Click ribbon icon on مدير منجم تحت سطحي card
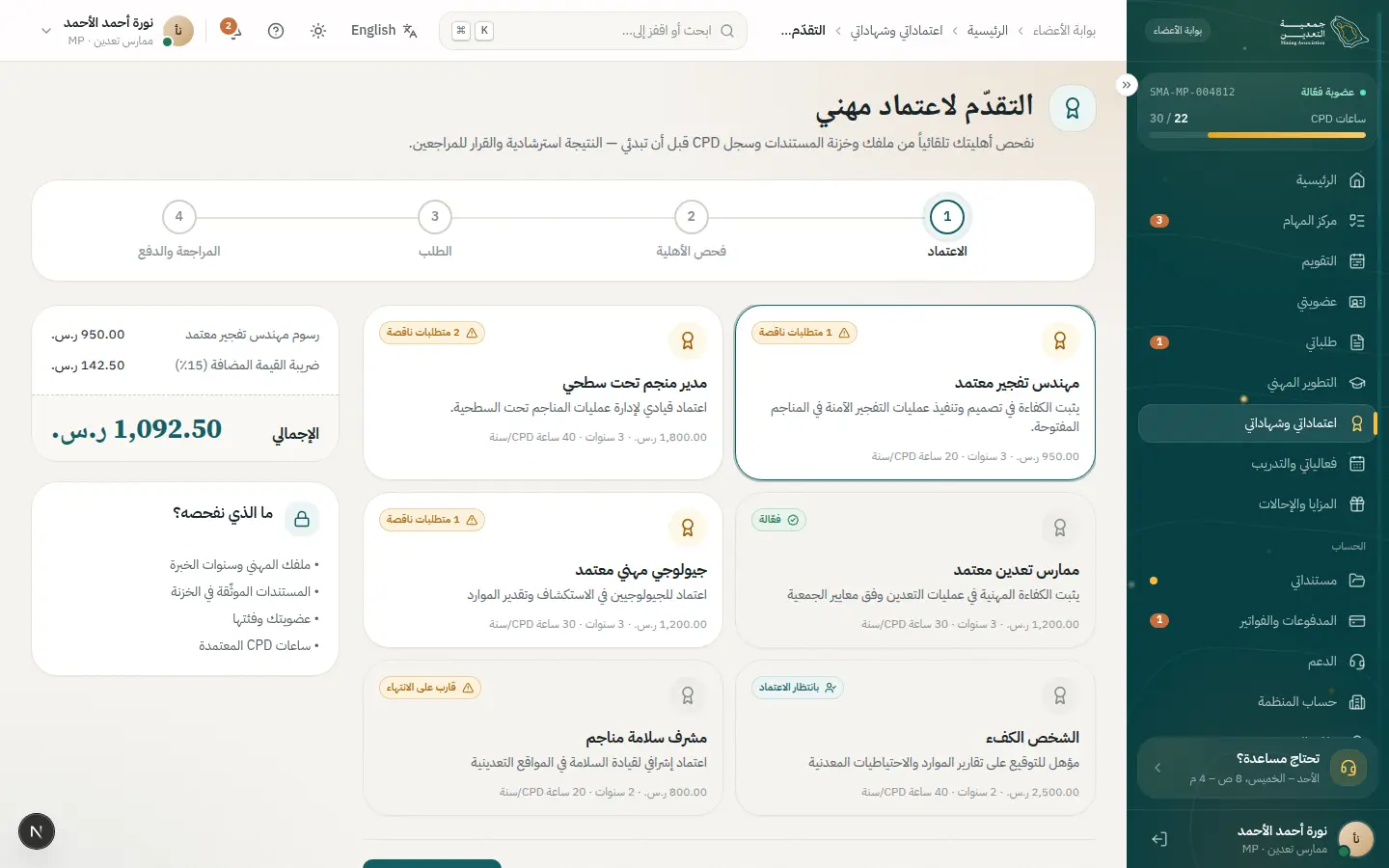Viewport: 1389px width, 868px height. [x=688, y=340]
